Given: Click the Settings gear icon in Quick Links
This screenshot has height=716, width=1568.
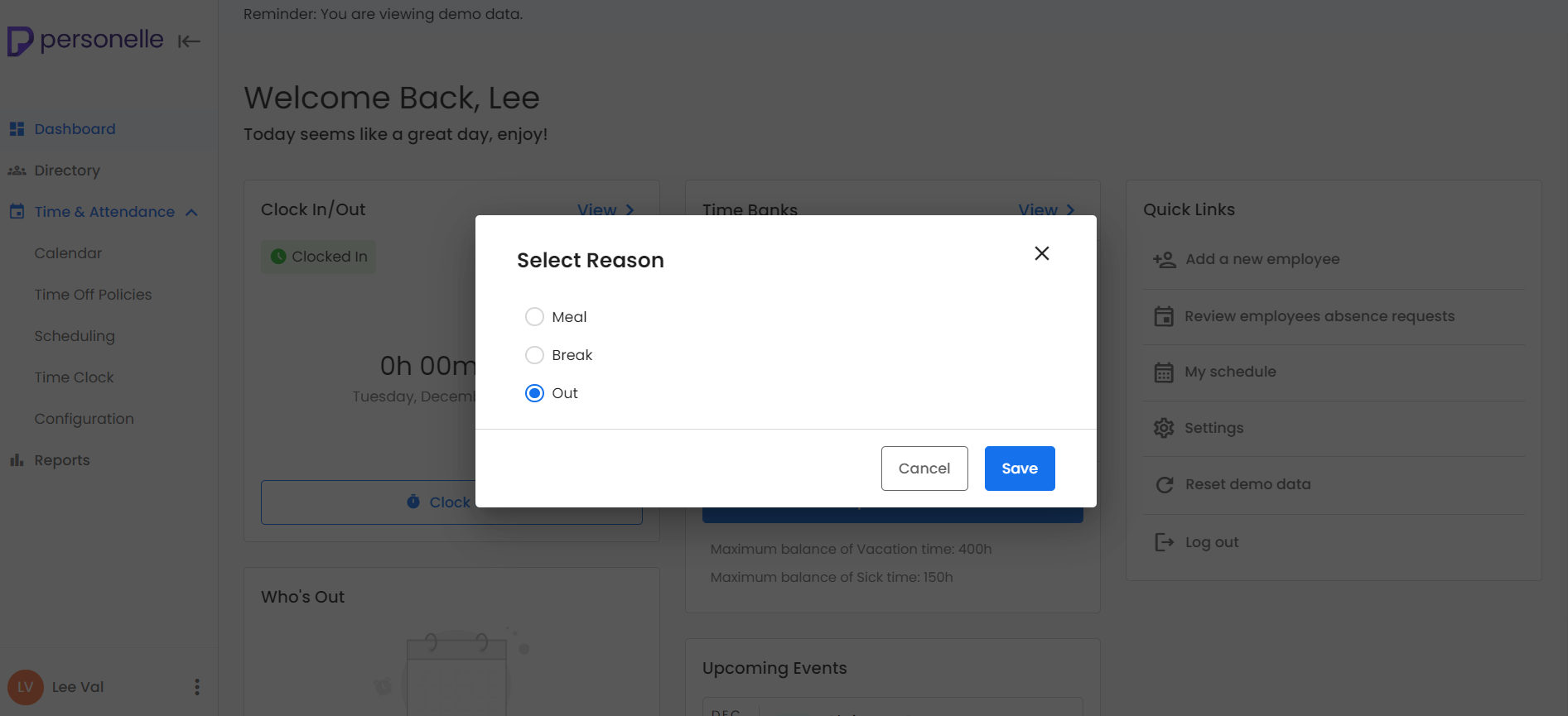Looking at the screenshot, I should click(x=1164, y=428).
